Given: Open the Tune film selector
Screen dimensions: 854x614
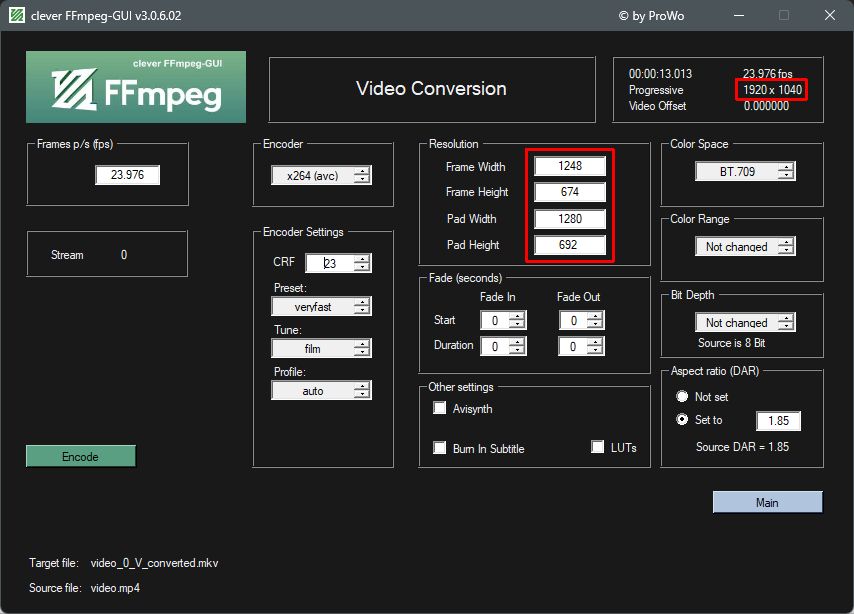Looking at the screenshot, I should [321, 349].
